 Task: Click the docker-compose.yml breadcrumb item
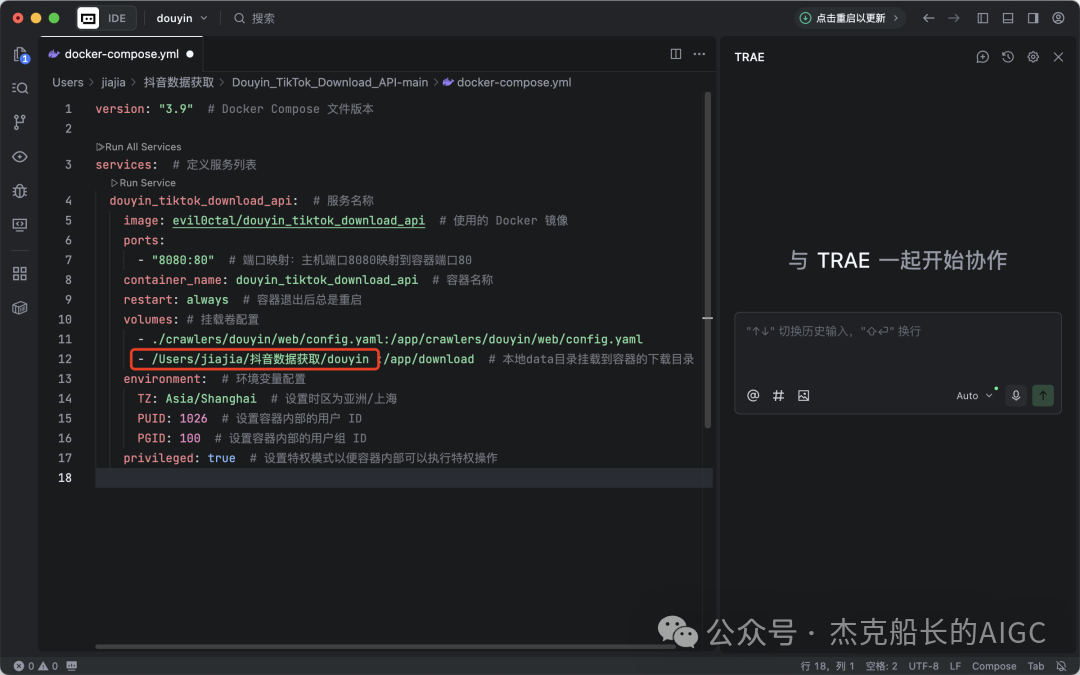[507, 83]
